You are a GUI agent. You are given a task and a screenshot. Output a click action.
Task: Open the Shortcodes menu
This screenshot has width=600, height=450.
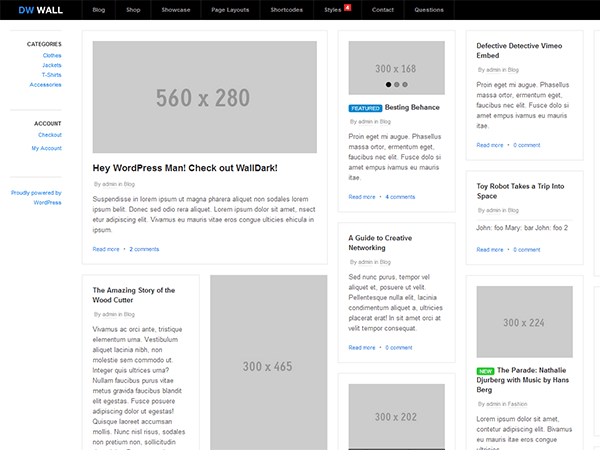coord(287,10)
